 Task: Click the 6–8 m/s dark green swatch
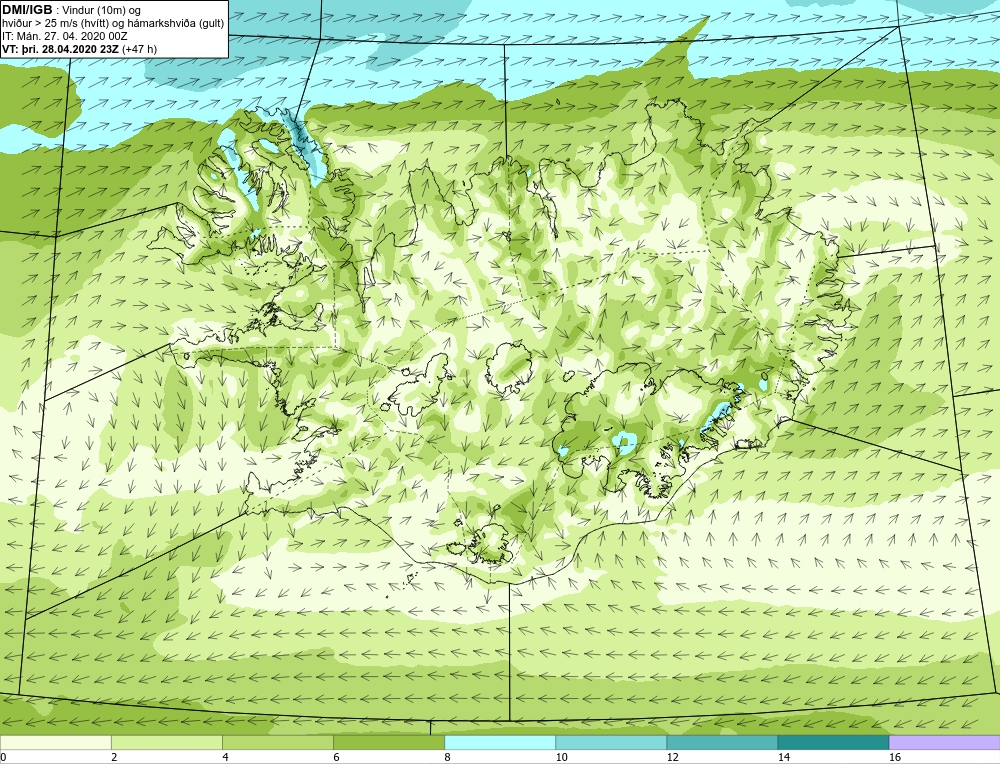tap(388, 742)
